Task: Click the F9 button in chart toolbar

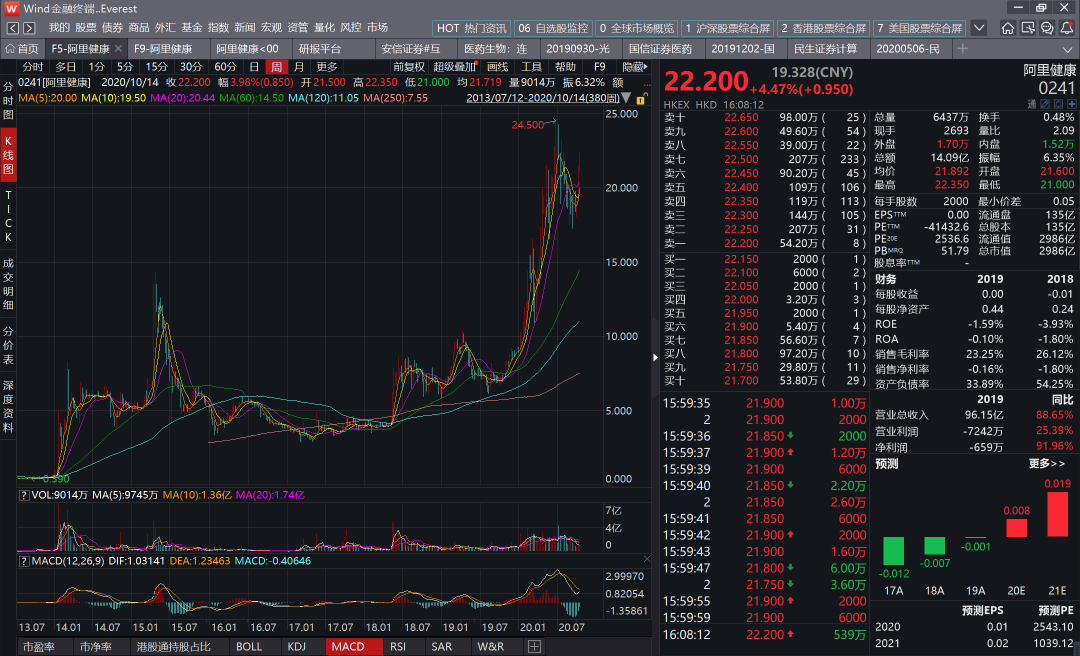Action: coord(599,67)
